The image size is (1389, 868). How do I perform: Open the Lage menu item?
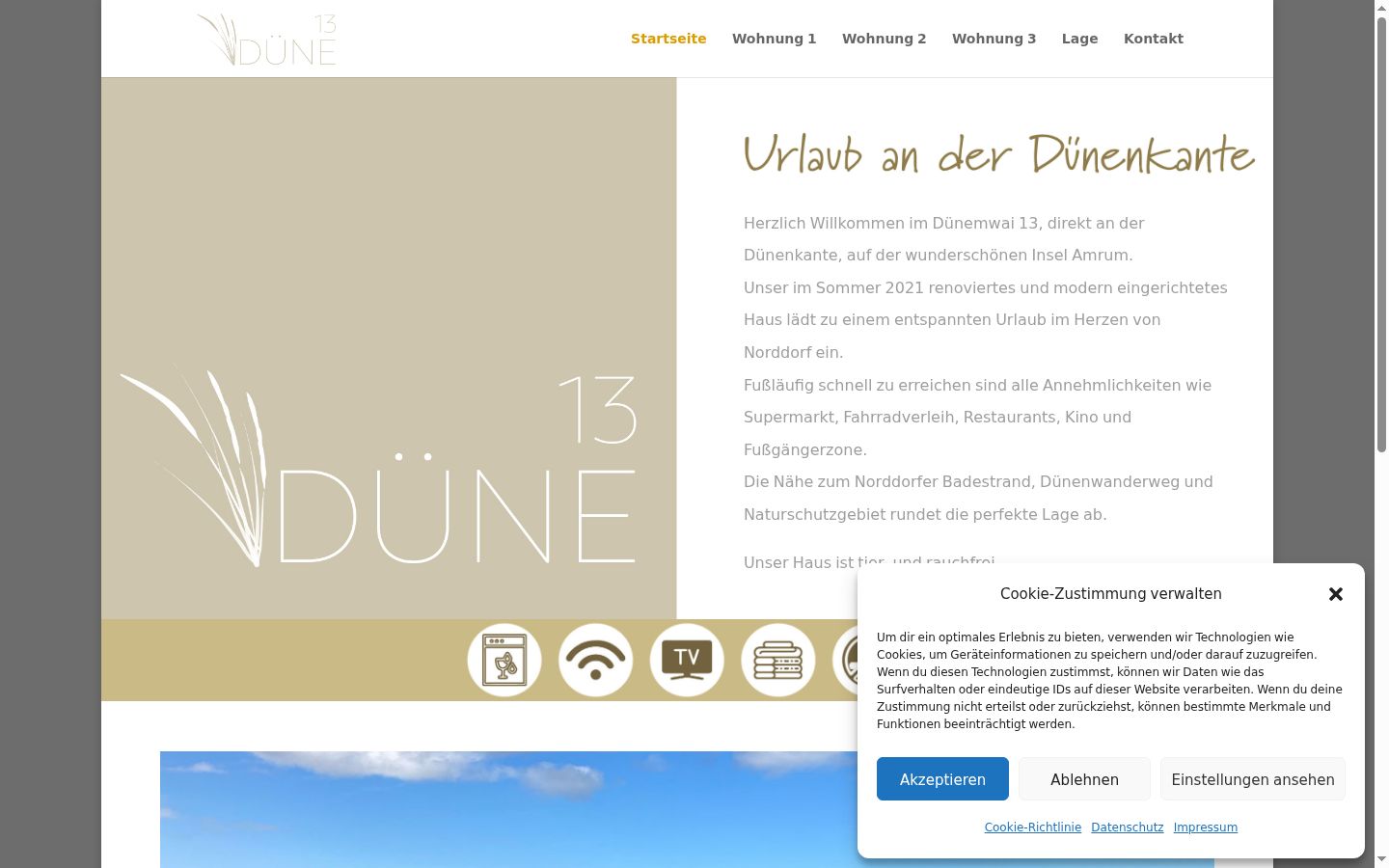1079,39
